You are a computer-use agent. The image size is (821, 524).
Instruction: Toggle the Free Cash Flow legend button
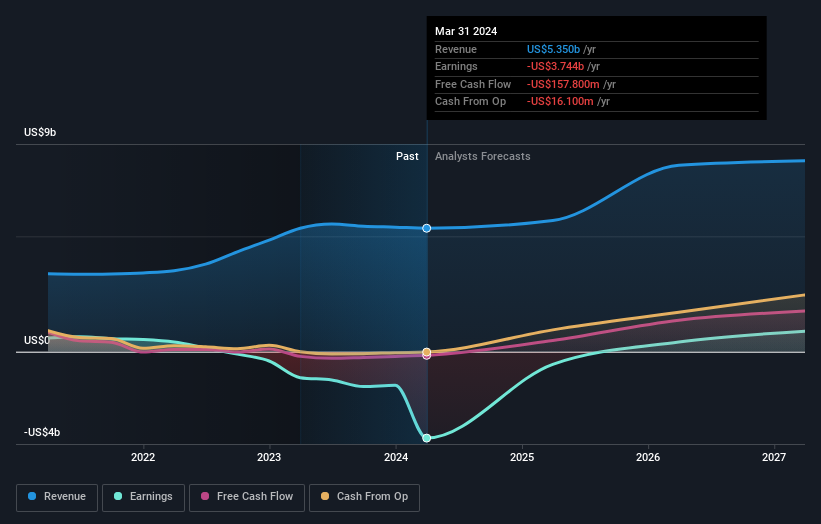[x=247, y=497]
